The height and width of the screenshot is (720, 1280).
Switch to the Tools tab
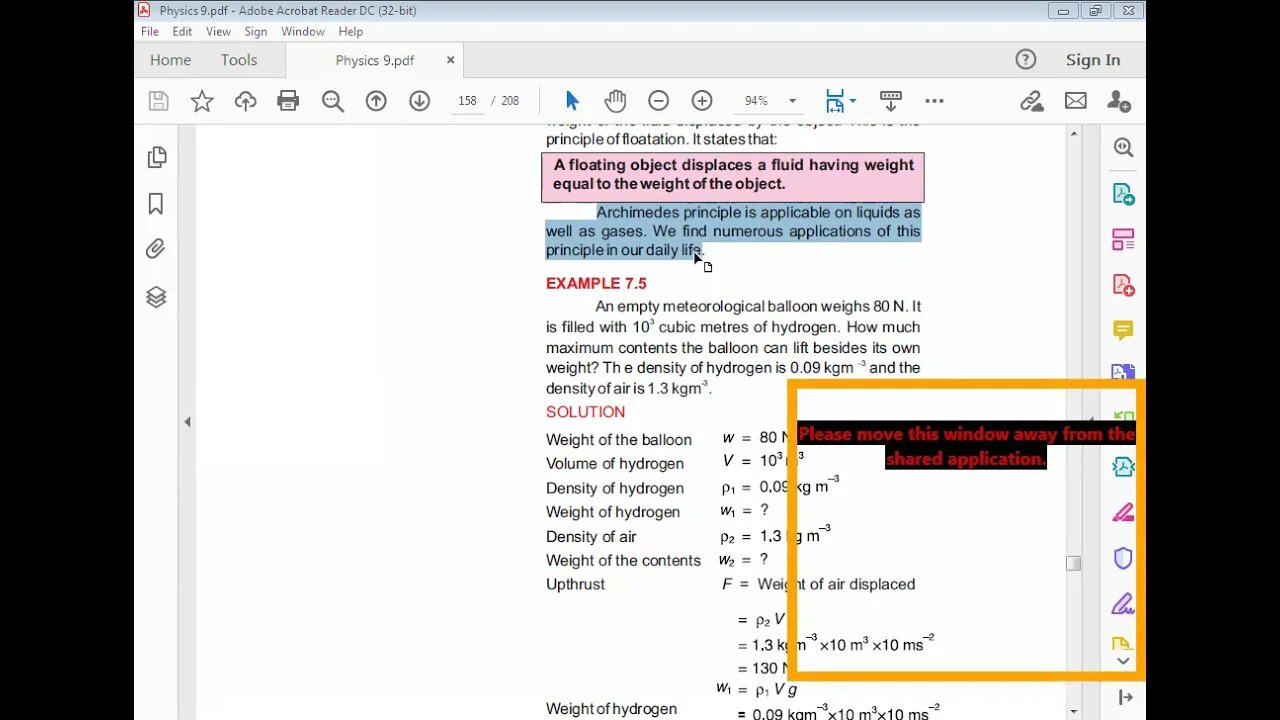(239, 60)
